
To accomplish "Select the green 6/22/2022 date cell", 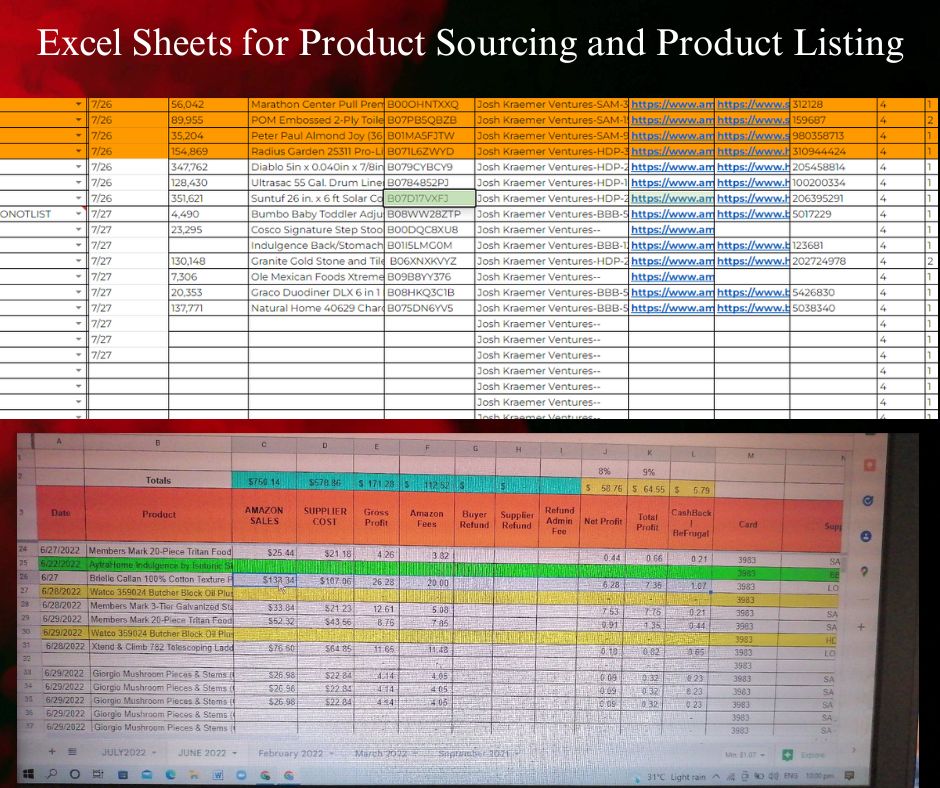I will click(61, 564).
